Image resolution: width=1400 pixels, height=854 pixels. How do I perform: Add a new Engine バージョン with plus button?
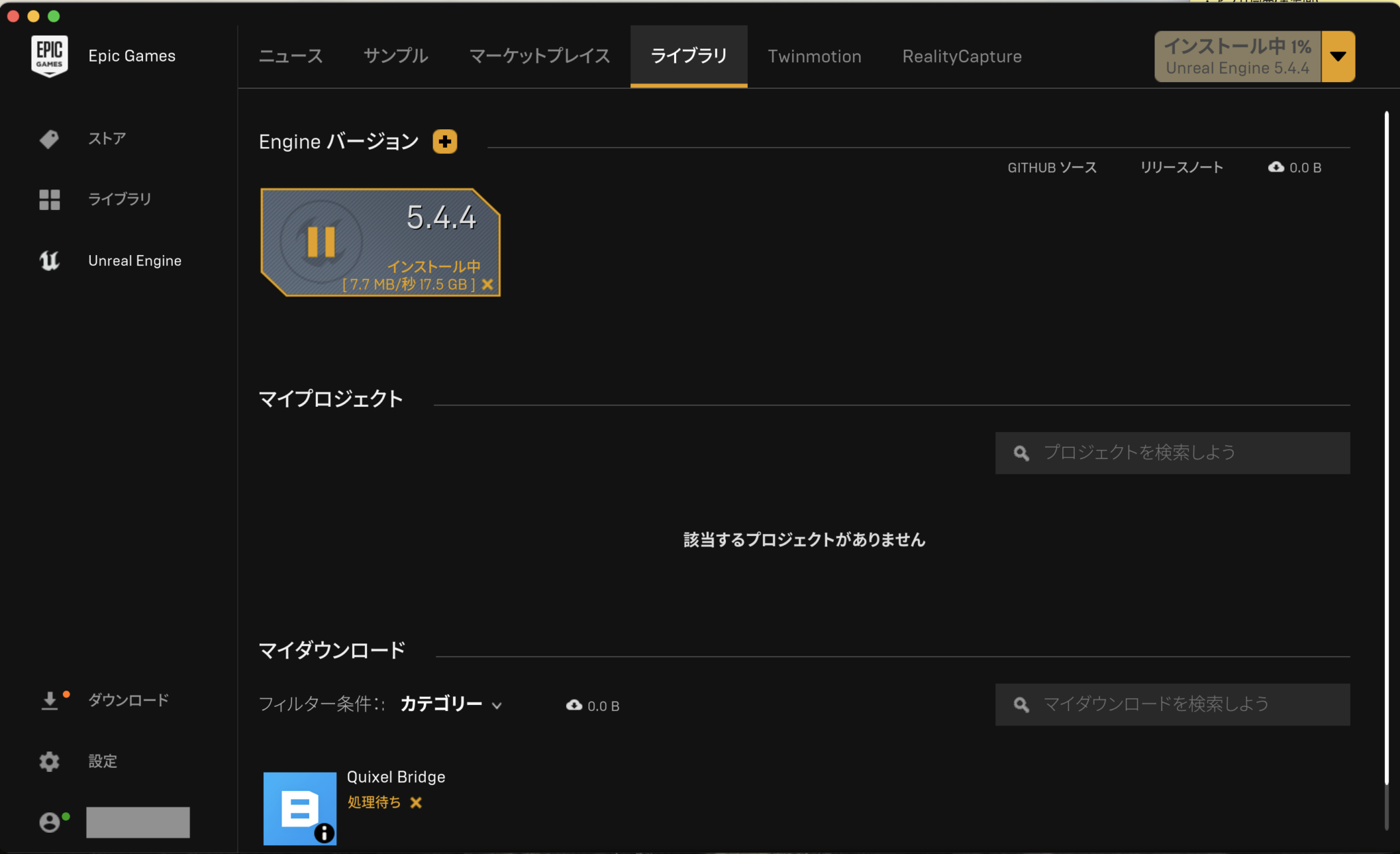coord(444,142)
